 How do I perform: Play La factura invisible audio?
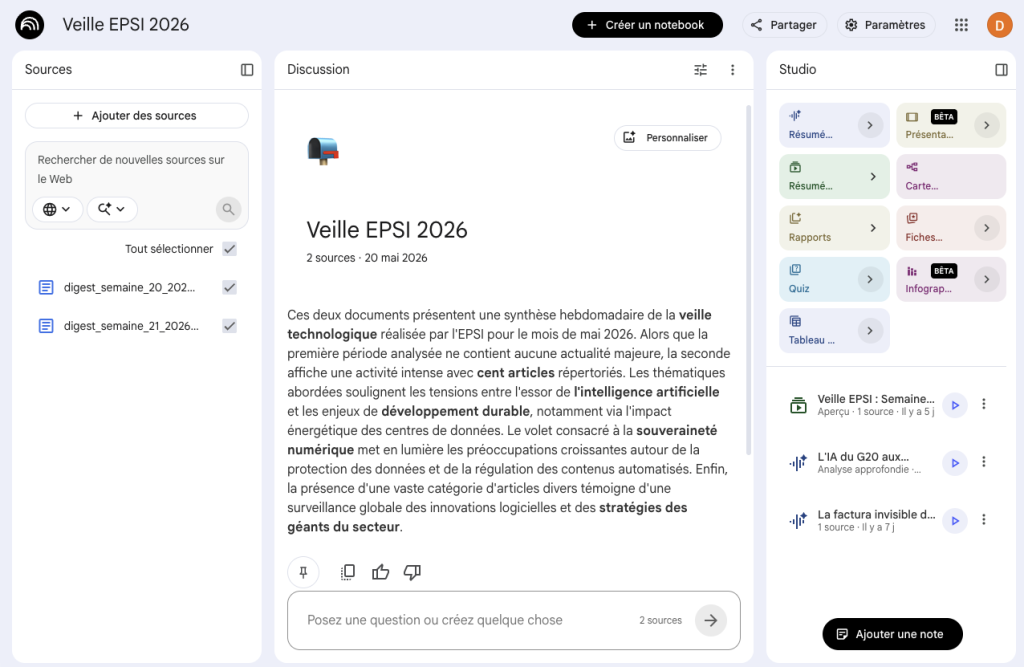pos(955,521)
